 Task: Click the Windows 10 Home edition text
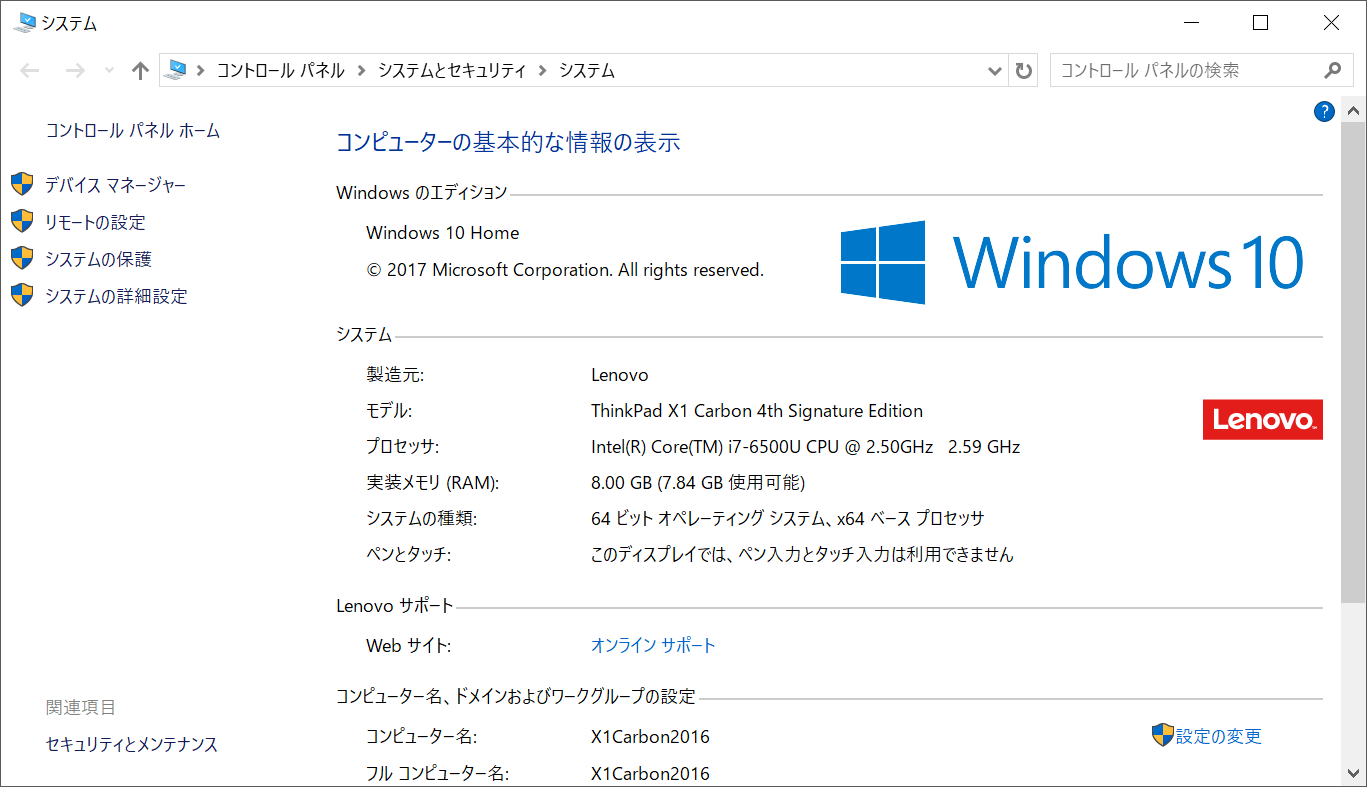[443, 233]
